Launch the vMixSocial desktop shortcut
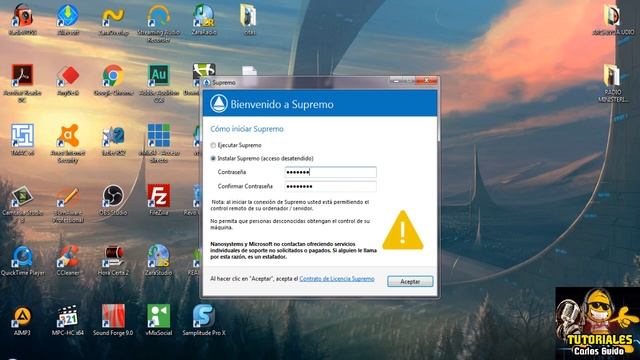640x360 pixels. coord(159,320)
